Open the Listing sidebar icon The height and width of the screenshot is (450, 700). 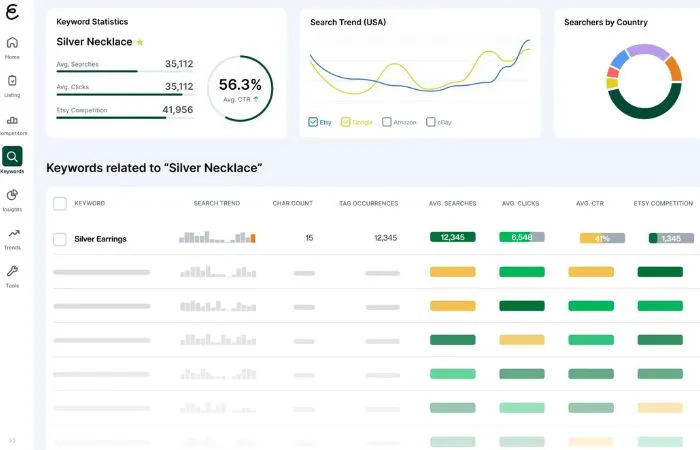12,80
